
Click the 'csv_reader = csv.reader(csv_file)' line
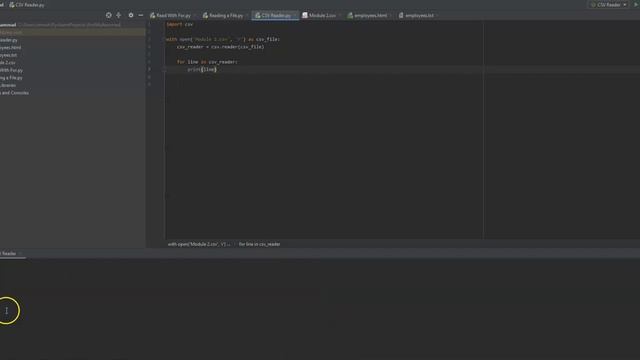(220, 47)
